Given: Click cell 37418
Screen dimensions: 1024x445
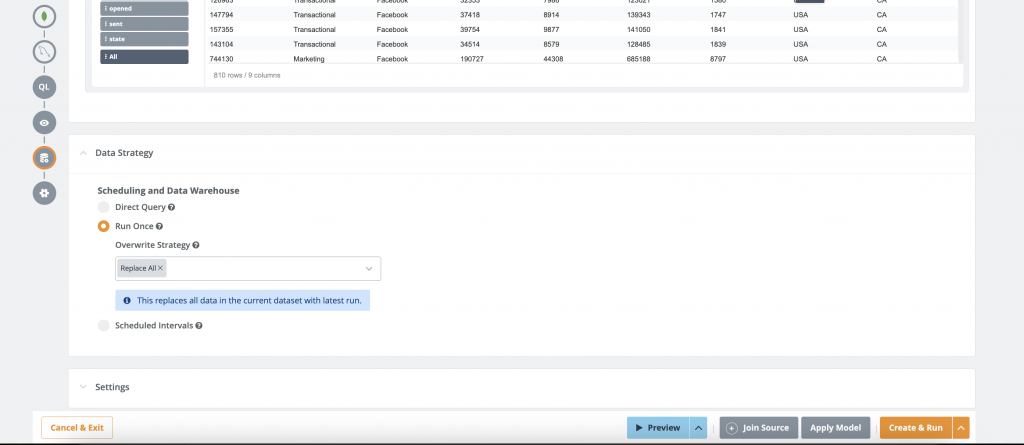Looking at the screenshot, I should [470, 15].
